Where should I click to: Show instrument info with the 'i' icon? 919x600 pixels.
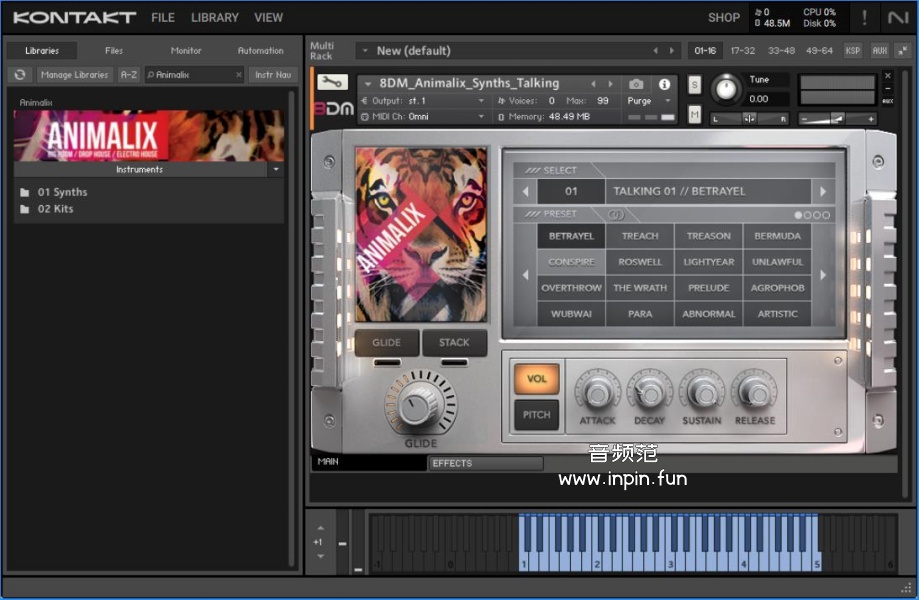click(664, 84)
